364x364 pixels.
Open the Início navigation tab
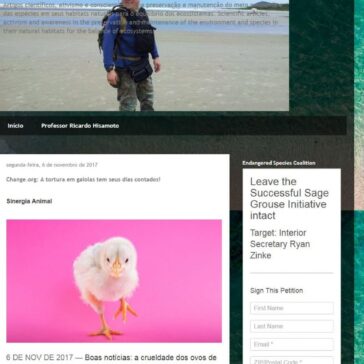click(x=15, y=126)
